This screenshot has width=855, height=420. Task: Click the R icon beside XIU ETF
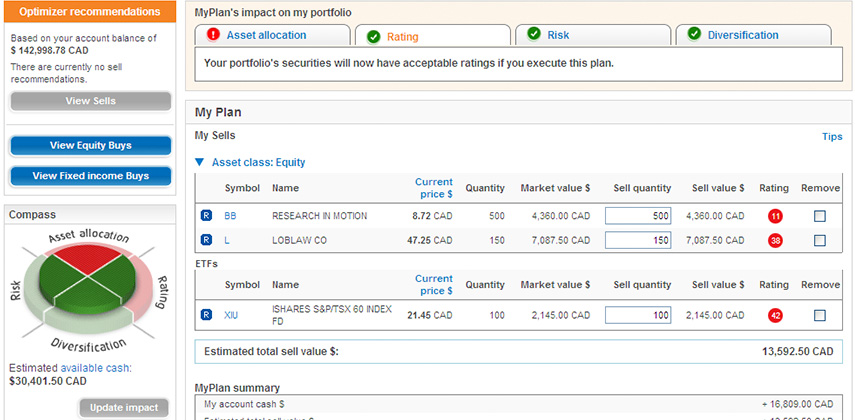pyautogui.click(x=207, y=315)
